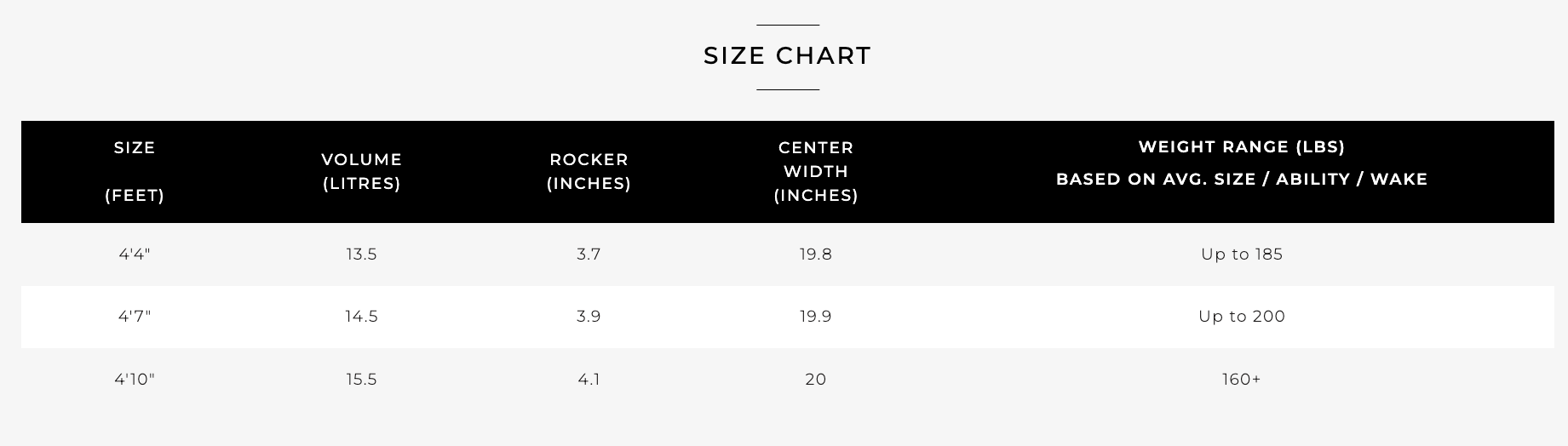
Task: Select the 19.9 center width cell
Action: [x=816, y=317]
